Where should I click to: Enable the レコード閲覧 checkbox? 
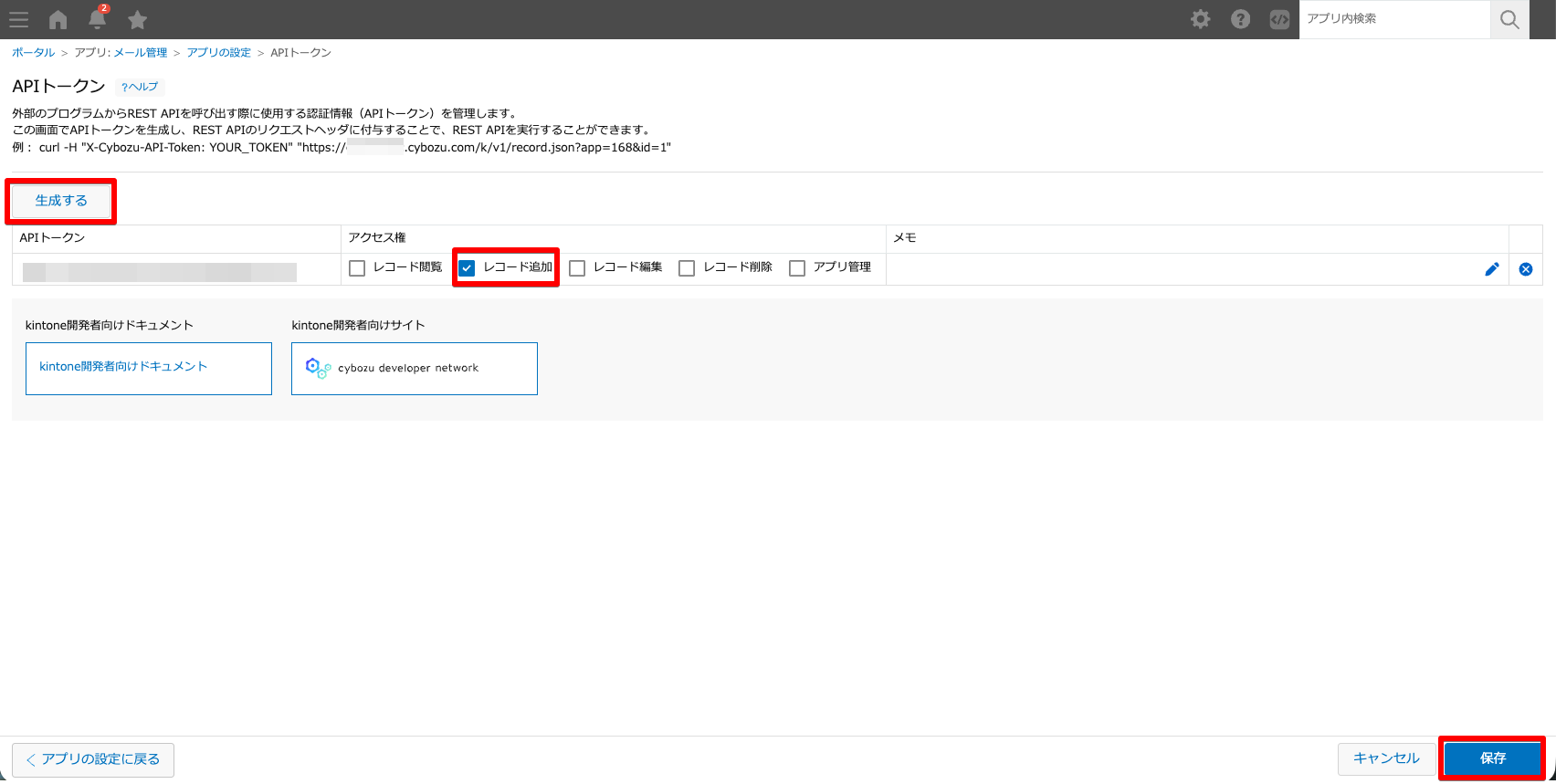(x=357, y=268)
